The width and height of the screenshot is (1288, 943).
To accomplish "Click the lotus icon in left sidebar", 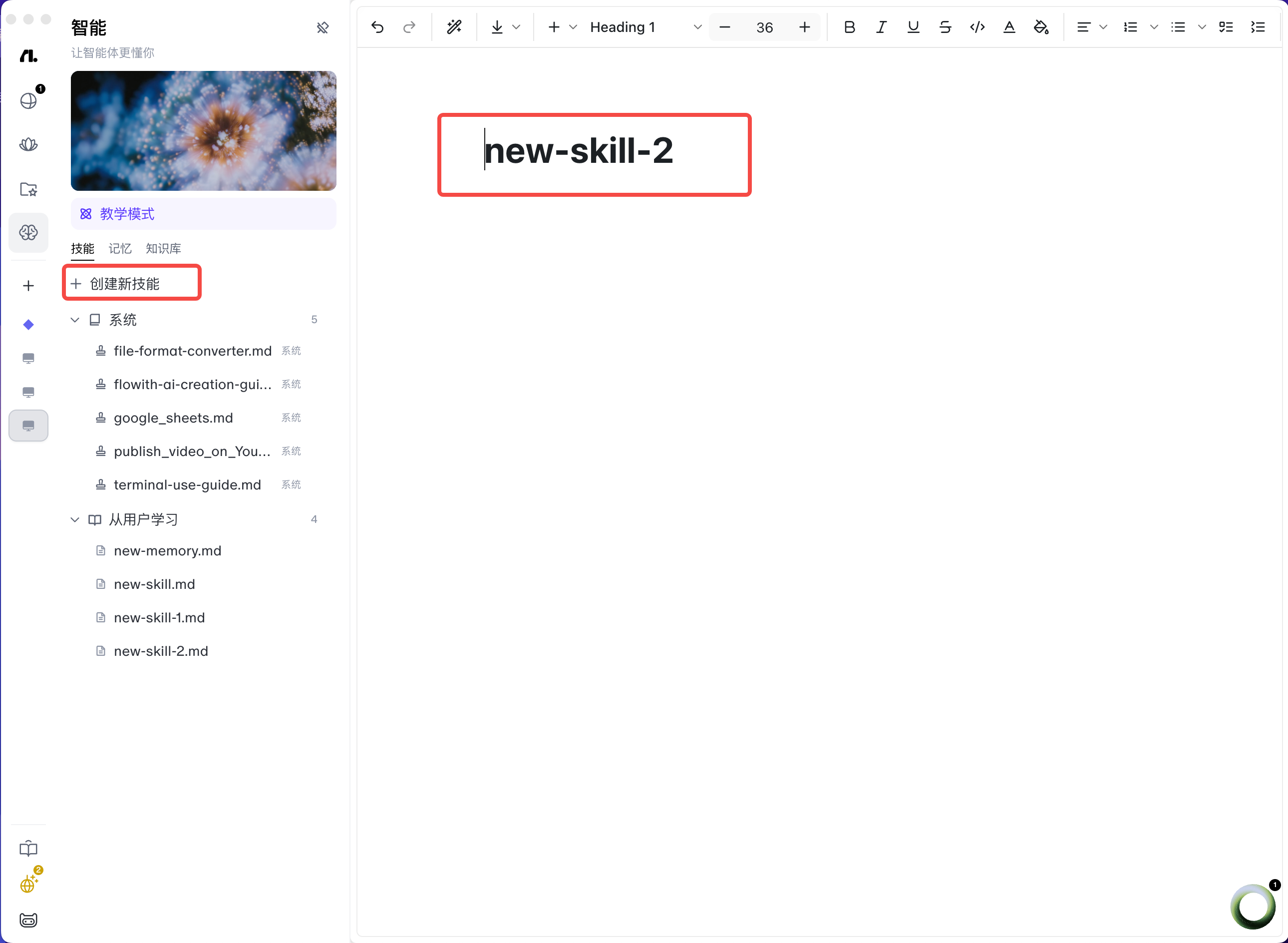I will point(28,144).
